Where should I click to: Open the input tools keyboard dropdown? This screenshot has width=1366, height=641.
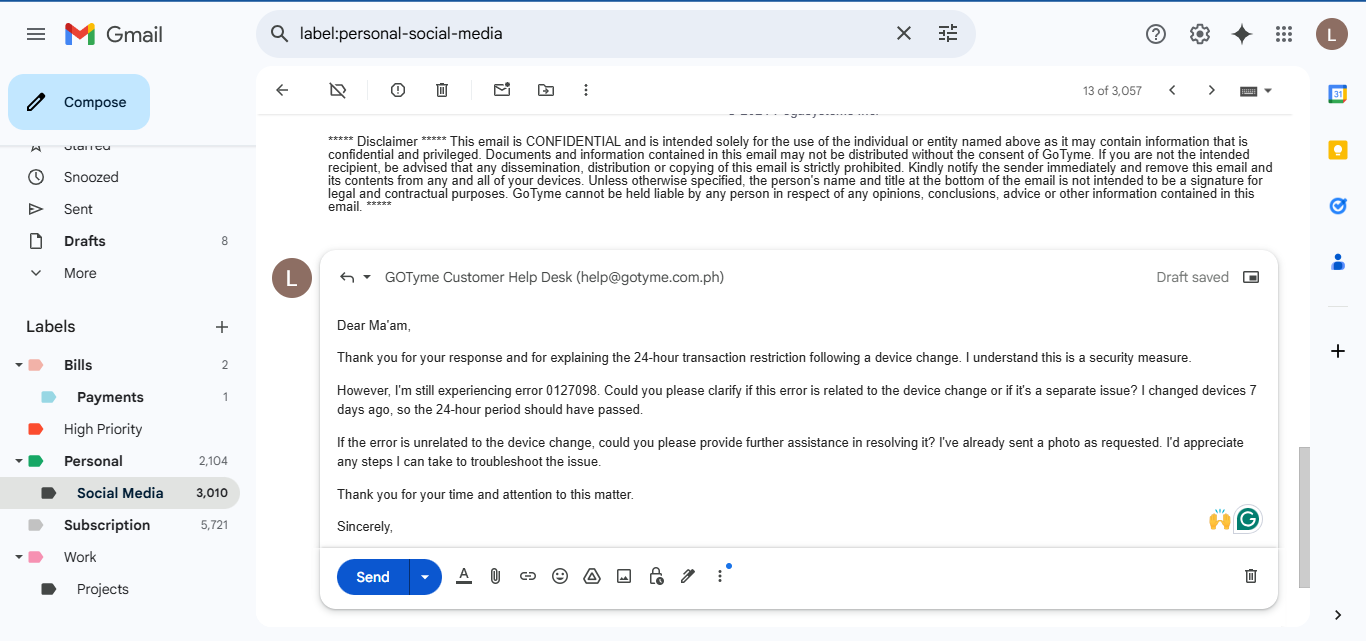pyautogui.click(x=1256, y=90)
